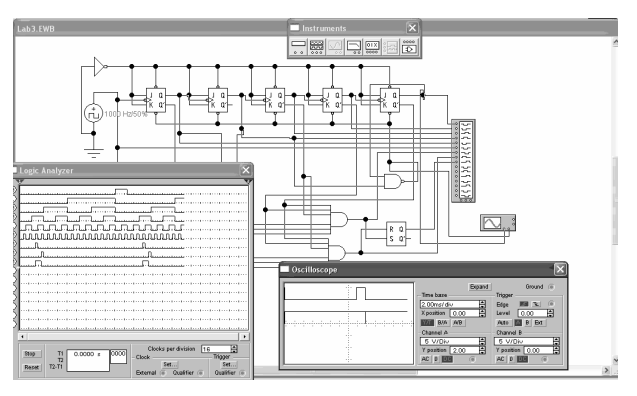Click the Trigger Qualifier terminal in Logic Analyzer
The height and width of the screenshot is (396, 637).
(x=243, y=373)
